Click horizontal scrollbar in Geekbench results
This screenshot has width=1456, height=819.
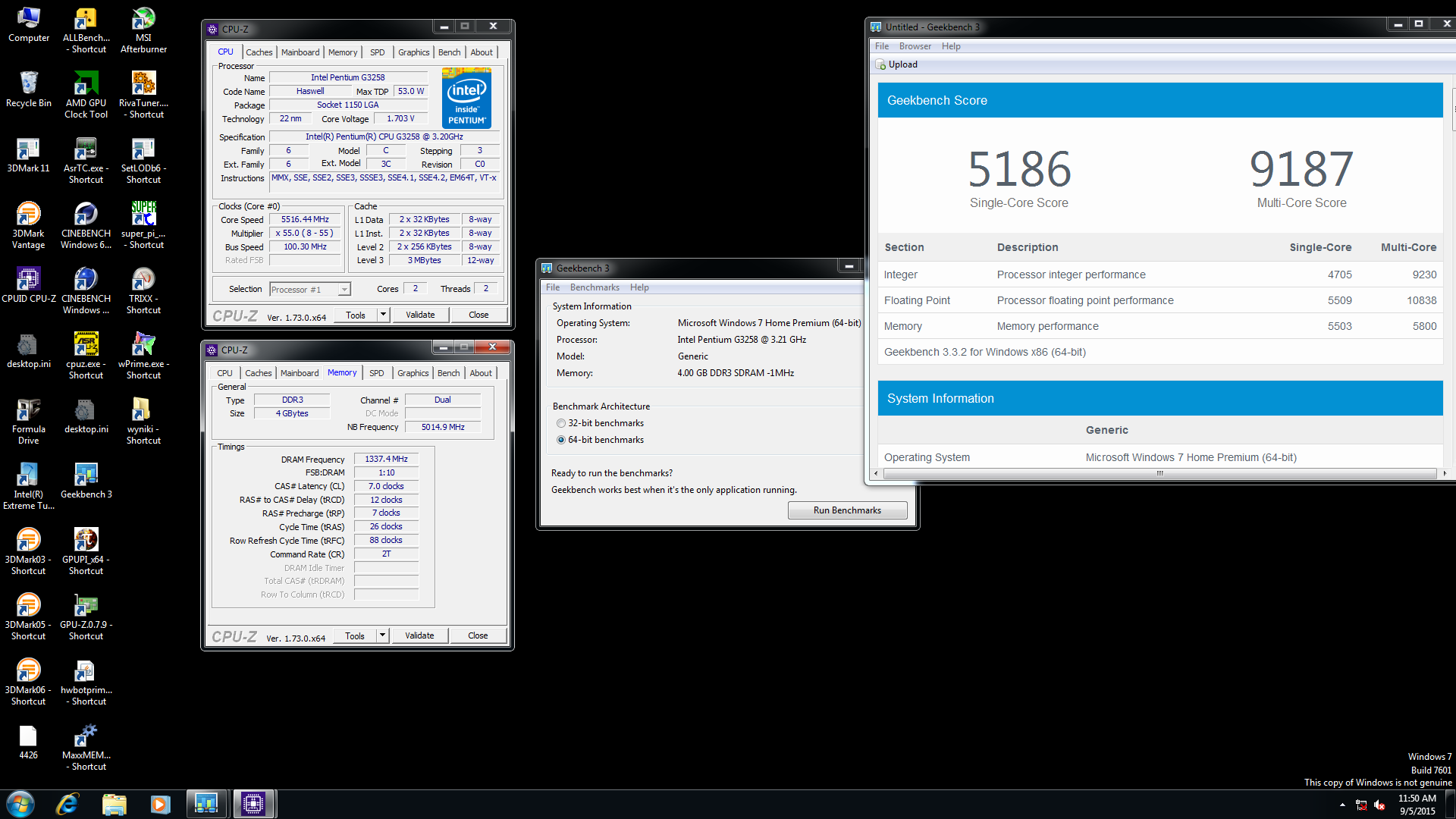click(1159, 473)
